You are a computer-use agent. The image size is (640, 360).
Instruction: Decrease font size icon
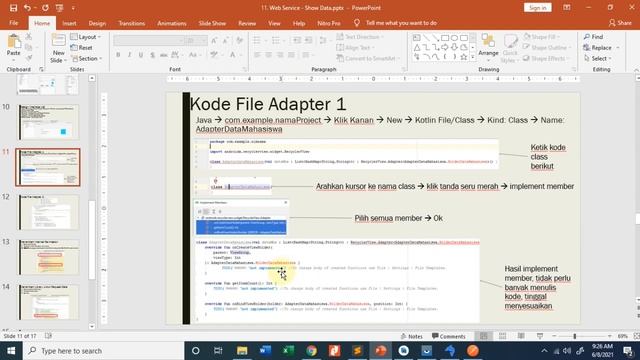(226, 40)
